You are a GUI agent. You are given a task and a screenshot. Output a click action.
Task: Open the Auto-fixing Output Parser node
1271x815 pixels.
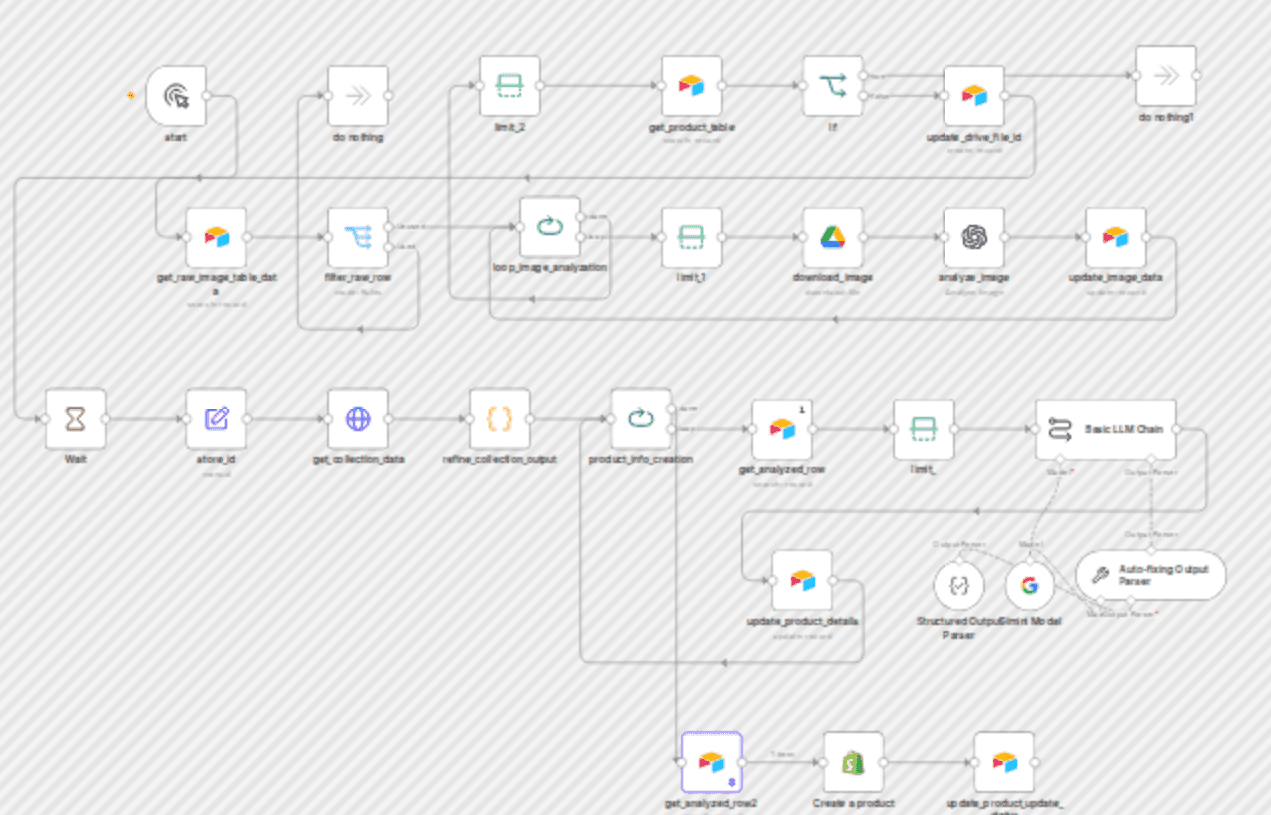coord(1151,576)
